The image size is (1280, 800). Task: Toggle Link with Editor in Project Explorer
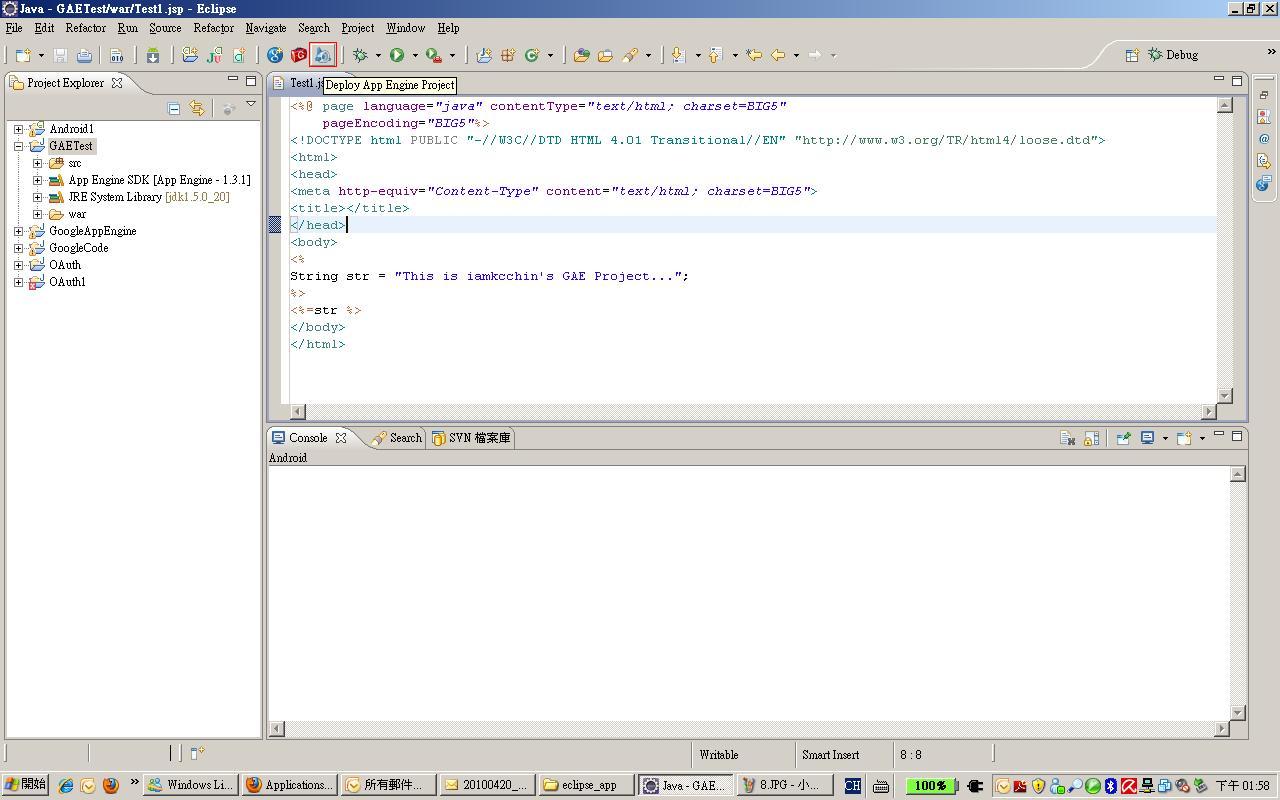197,108
